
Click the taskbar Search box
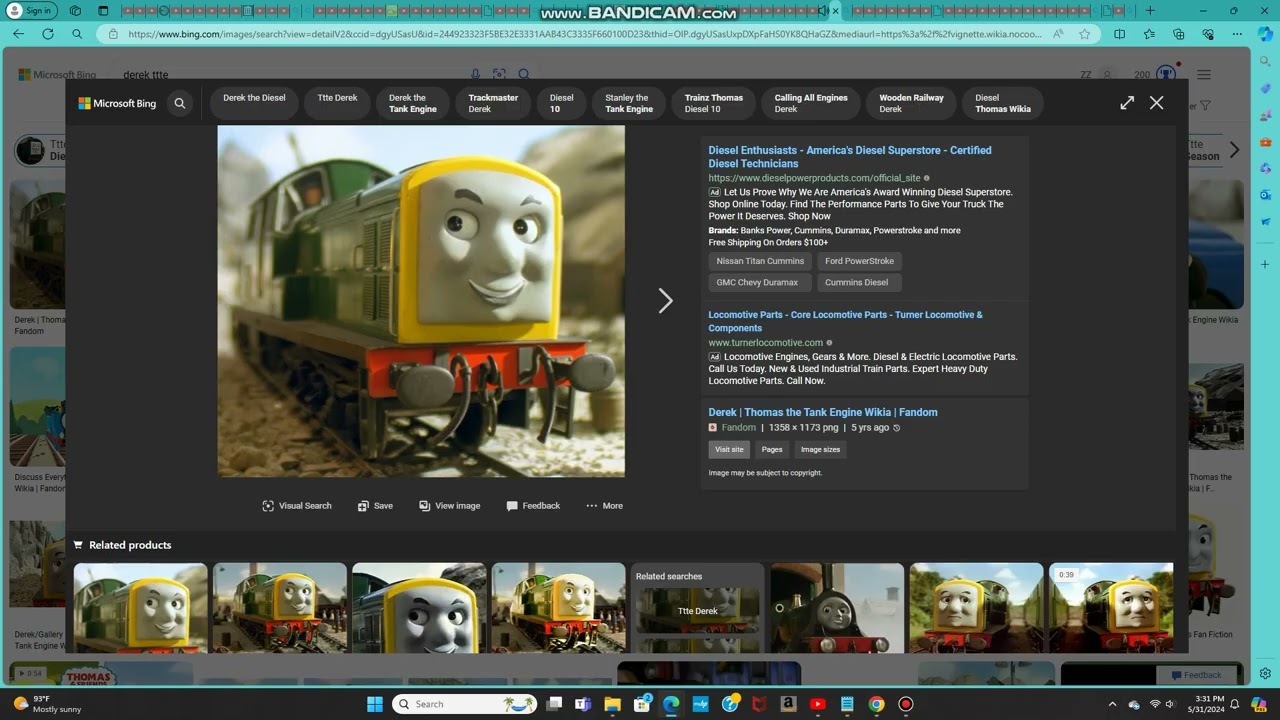click(464, 704)
